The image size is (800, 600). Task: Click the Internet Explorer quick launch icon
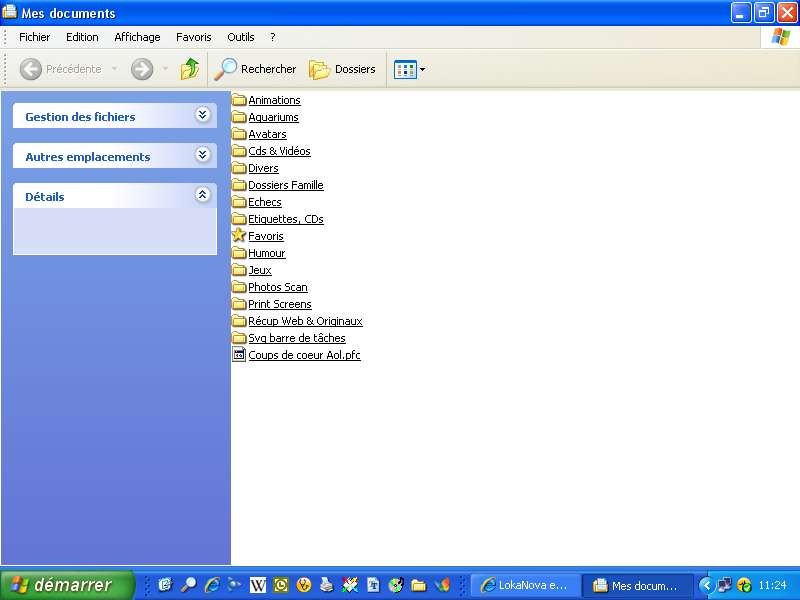212,586
